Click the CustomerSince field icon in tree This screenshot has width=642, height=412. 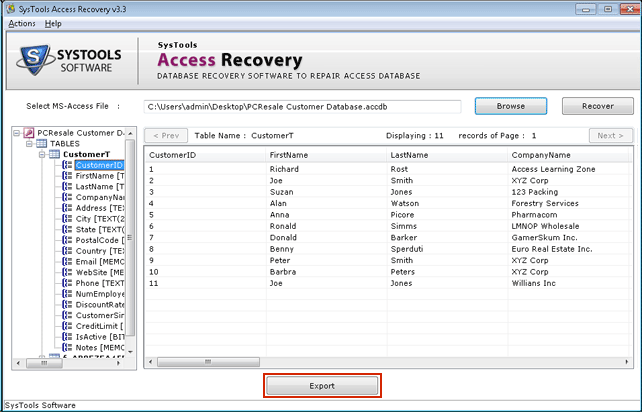[x=67, y=315]
